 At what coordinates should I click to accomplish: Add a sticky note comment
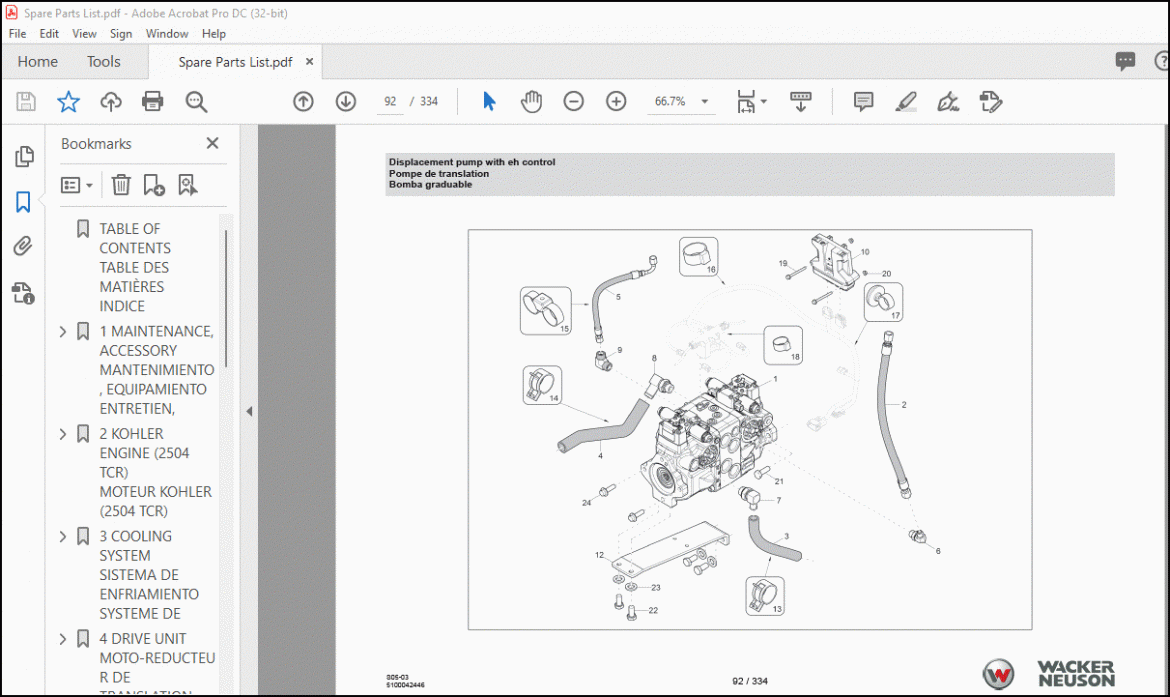click(863, 101)
